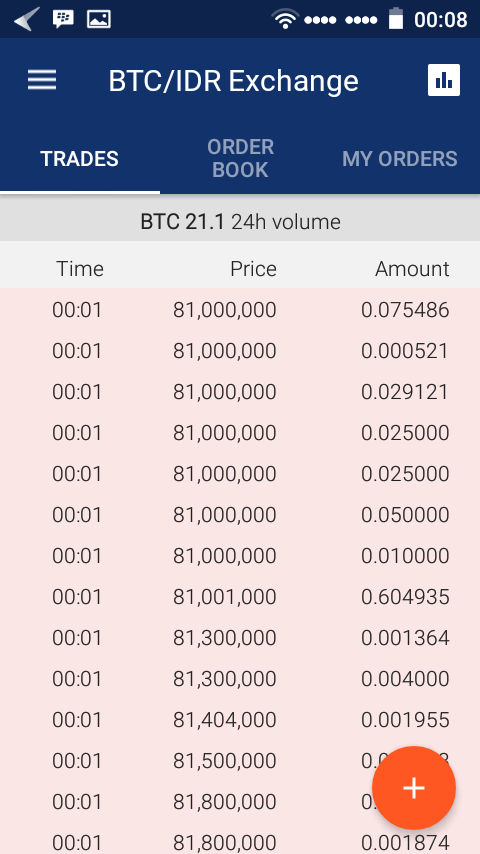Select the trade priced 81,001,000

[240, 597]
